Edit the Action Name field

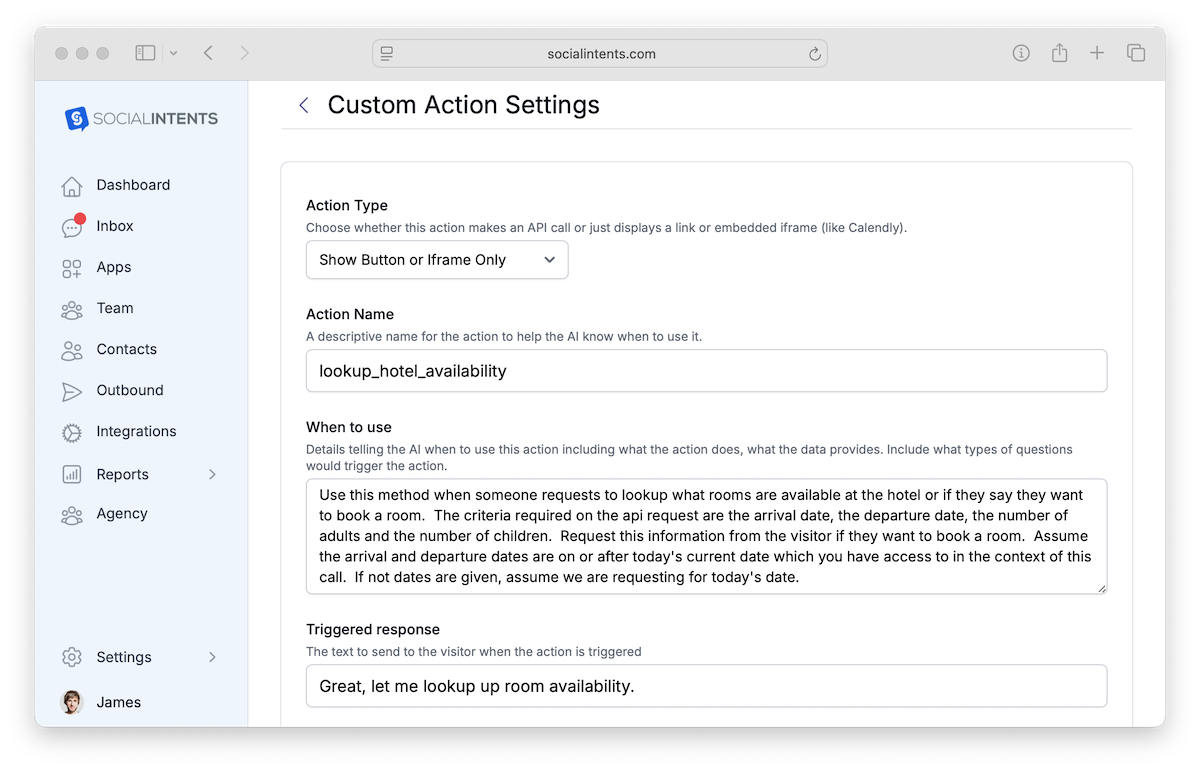point(706,370)
